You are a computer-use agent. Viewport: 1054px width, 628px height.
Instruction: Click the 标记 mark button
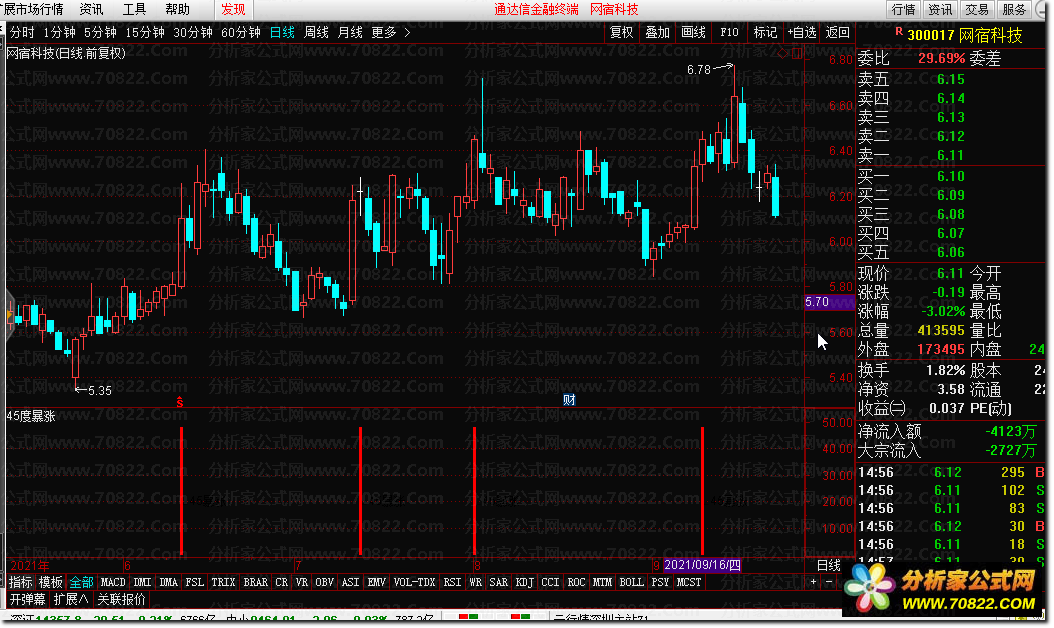(765, 32)
